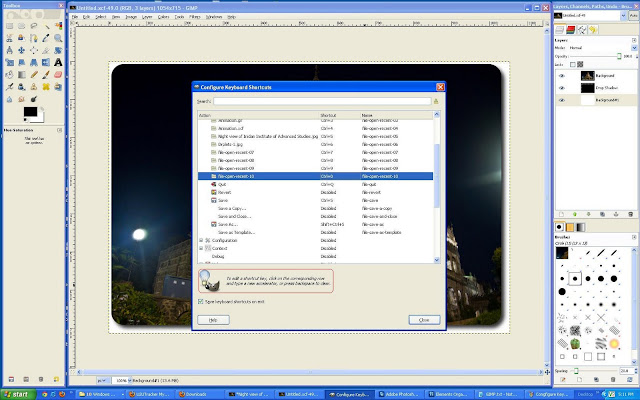Select the Bucket Fill tool
Screen dimensions: 640x400
9,75
